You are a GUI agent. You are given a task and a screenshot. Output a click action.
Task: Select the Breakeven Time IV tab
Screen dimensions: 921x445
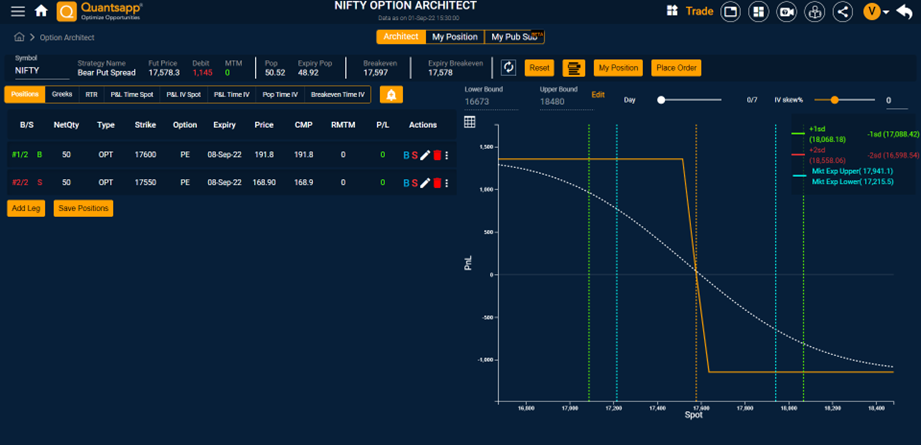coord(338,95)
